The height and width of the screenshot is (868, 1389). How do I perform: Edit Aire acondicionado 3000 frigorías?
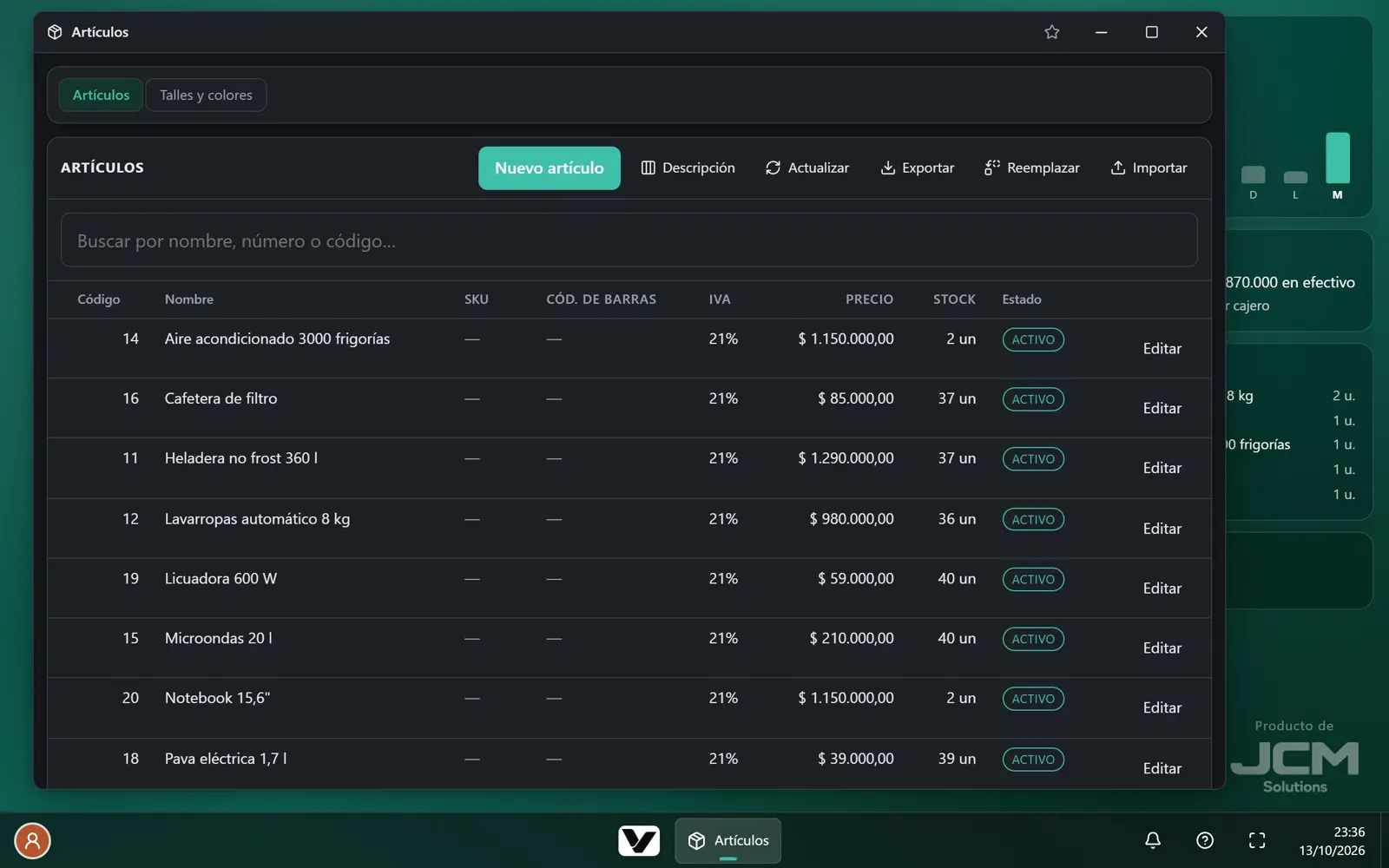pyautogui.click(x=1162, y=348)
